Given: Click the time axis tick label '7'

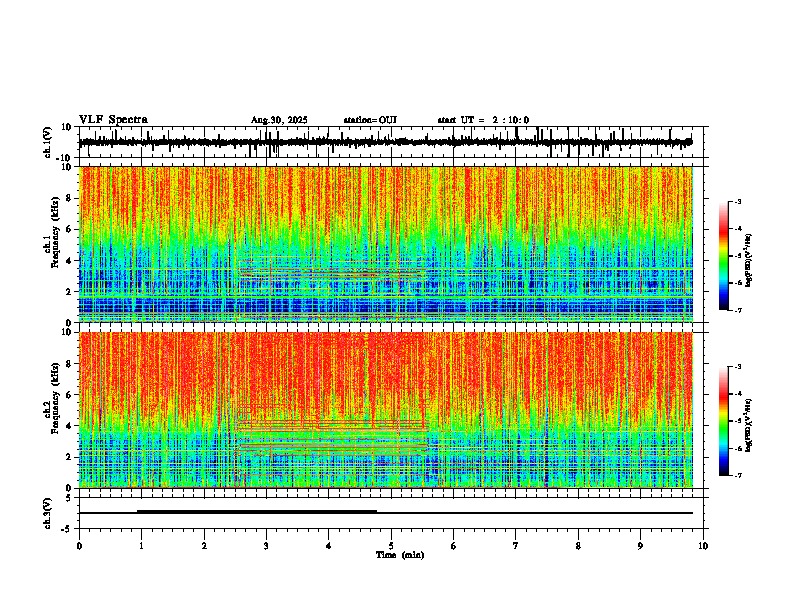Looking at the screenshot, I should pos(516,546).
